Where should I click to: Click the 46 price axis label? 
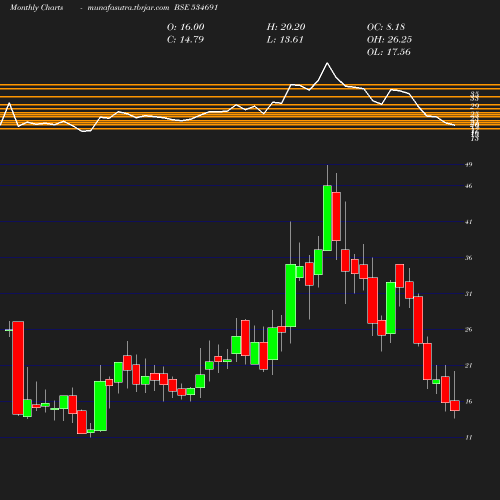click(x=469, y=186)
